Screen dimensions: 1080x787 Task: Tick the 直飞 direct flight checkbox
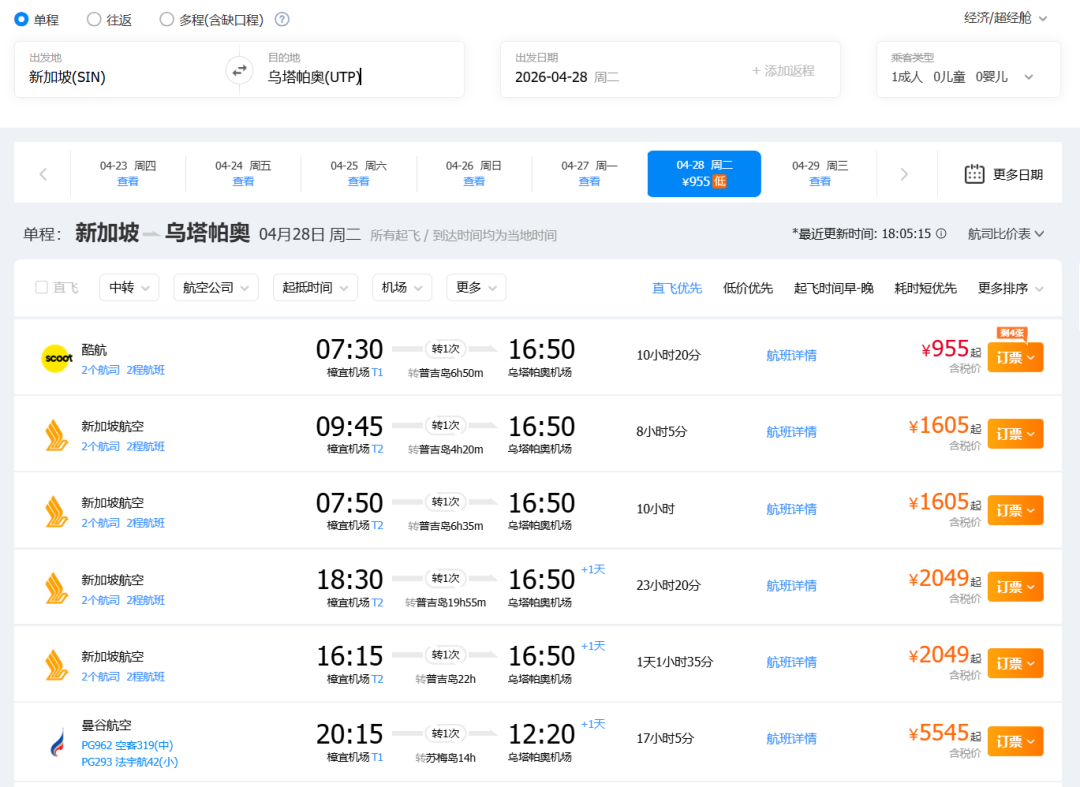click(42, 287)
